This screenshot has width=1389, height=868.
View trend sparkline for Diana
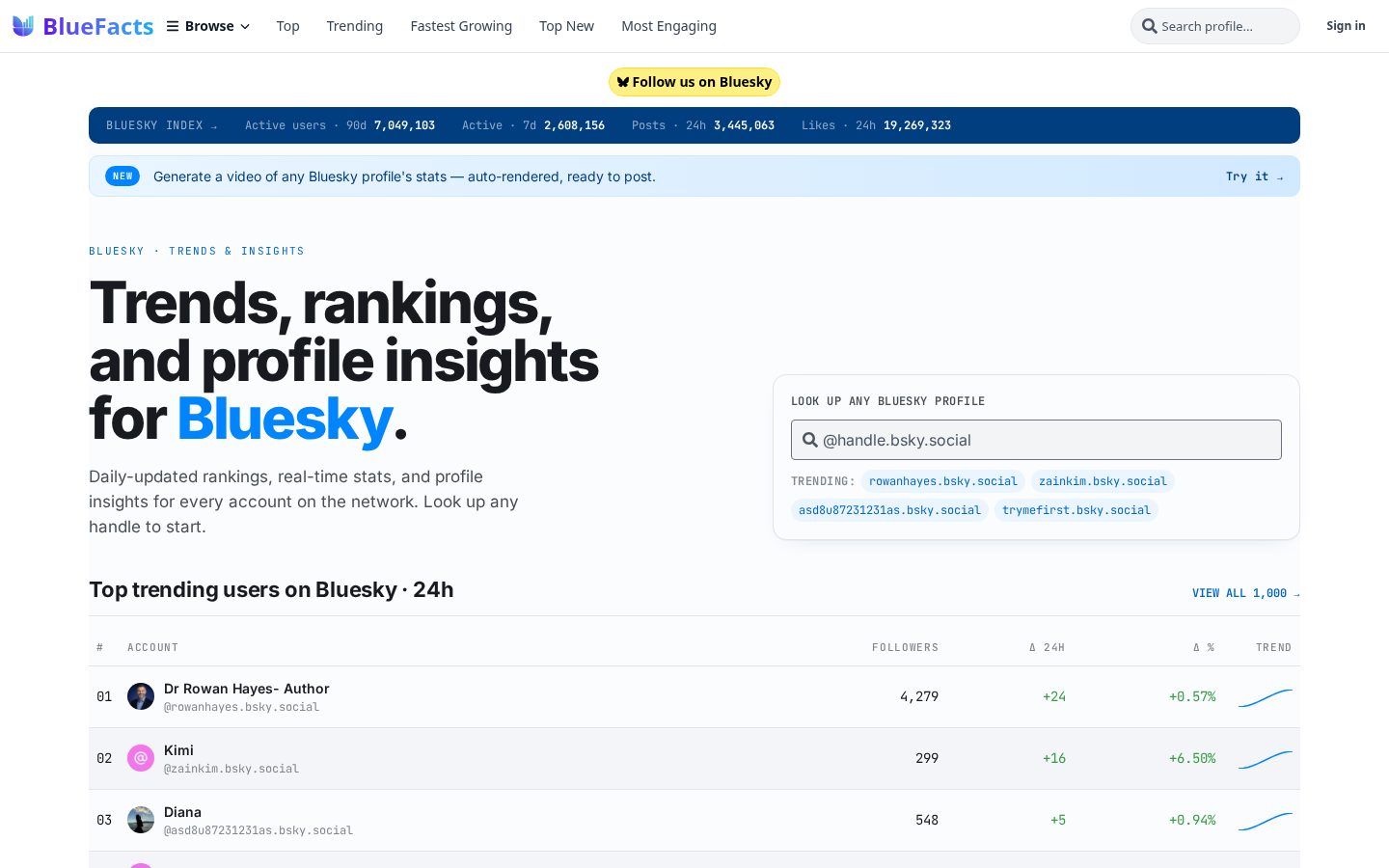click(1266, 820)
